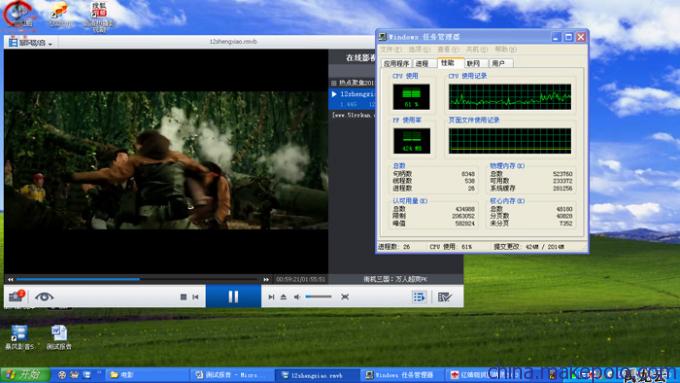This screenshot has height=383, width=680.
Task: Open the 查看 menu in Task Manager
Action: coord(448,49)
